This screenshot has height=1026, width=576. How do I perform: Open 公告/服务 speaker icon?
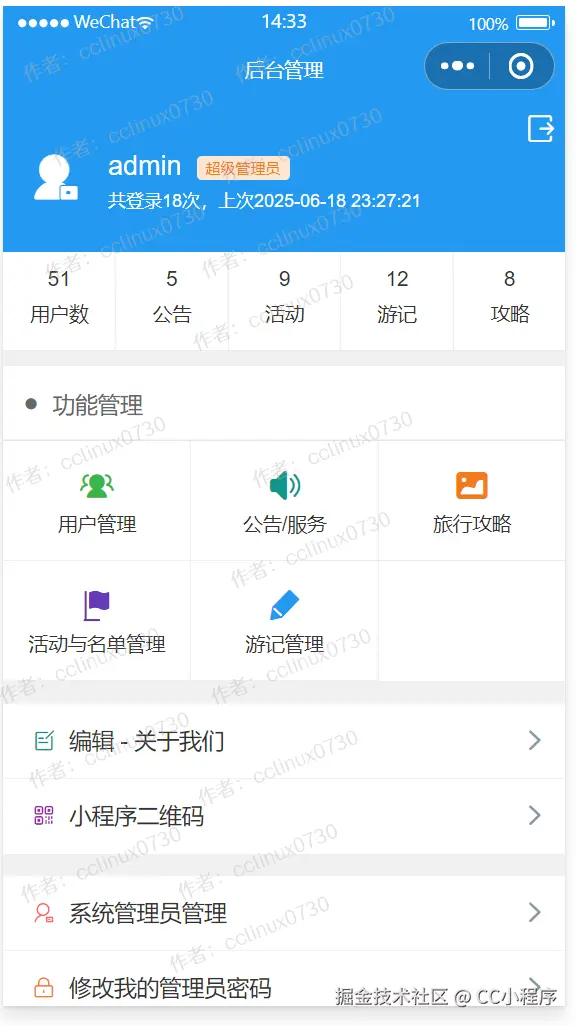[285, 485]
